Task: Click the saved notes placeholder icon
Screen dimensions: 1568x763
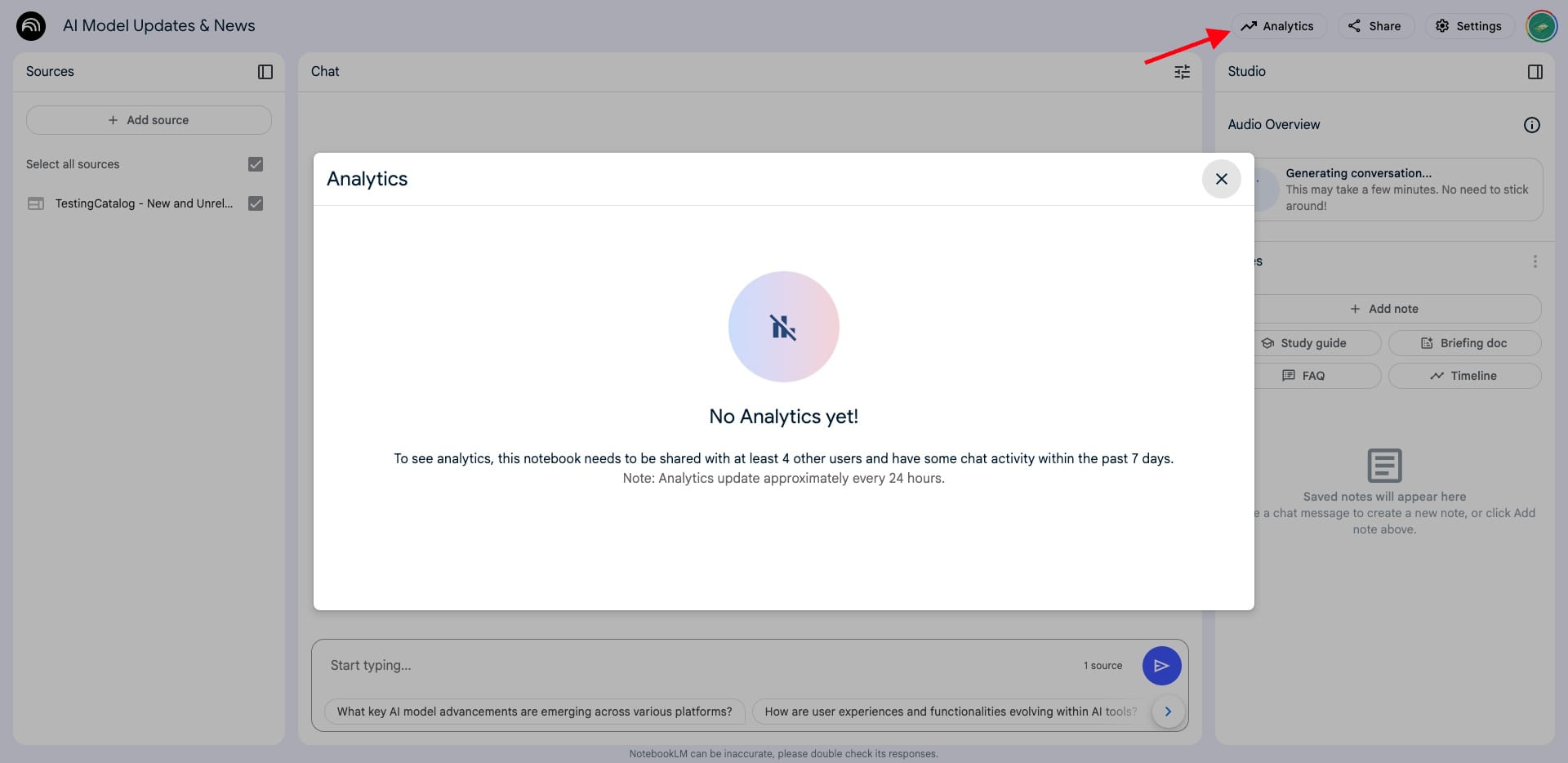Action: click(x=1385, y=466)
